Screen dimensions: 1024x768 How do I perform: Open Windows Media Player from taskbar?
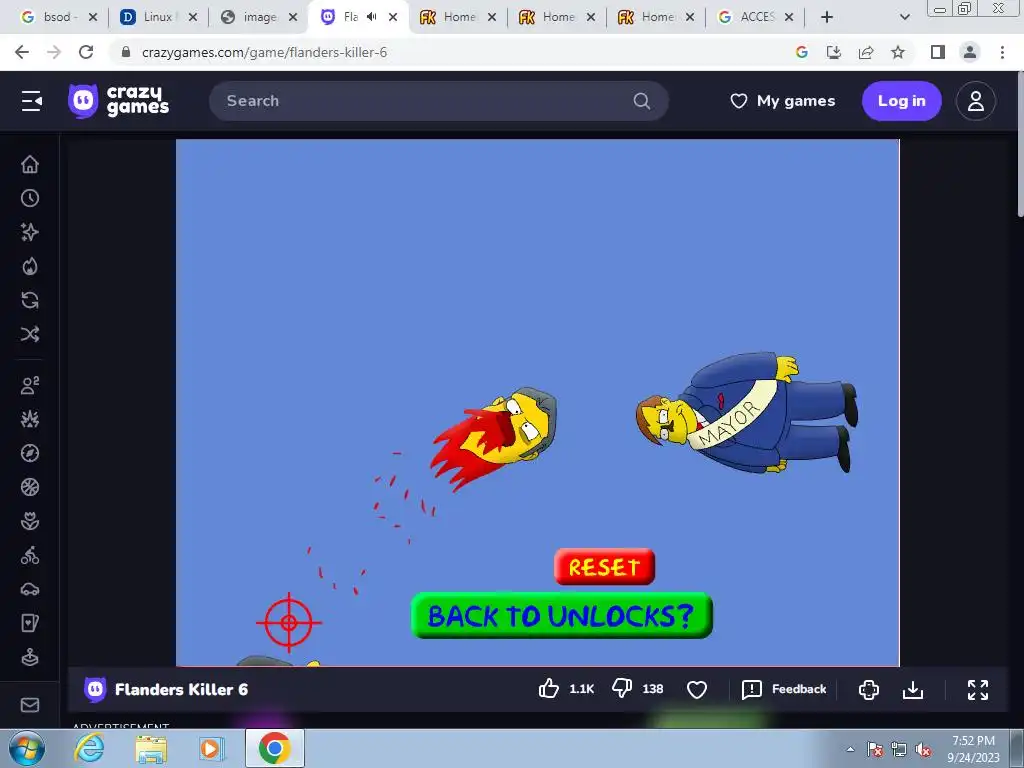[x=211, y=748]
